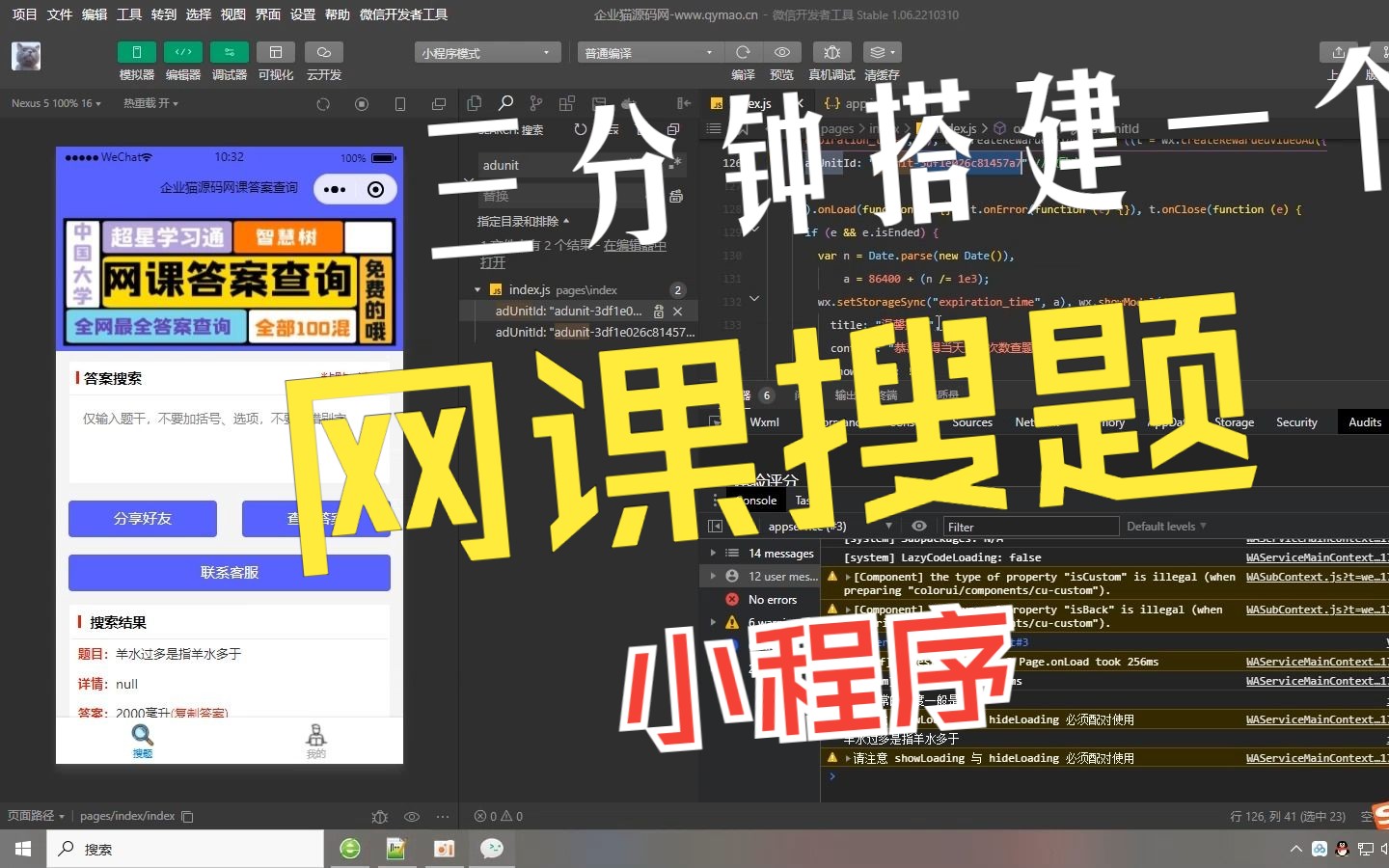Open the Nexus 5 device dropdown
The width and height of the screenshot is (1389, 868).
click(56, 103)
